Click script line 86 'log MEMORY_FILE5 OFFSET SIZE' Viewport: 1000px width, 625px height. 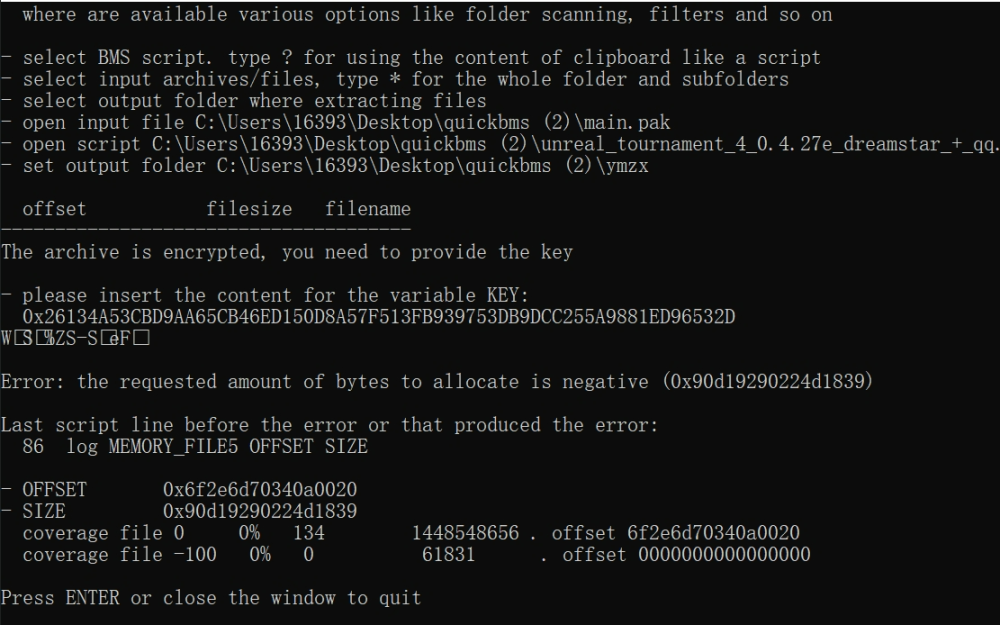point(195,446)
